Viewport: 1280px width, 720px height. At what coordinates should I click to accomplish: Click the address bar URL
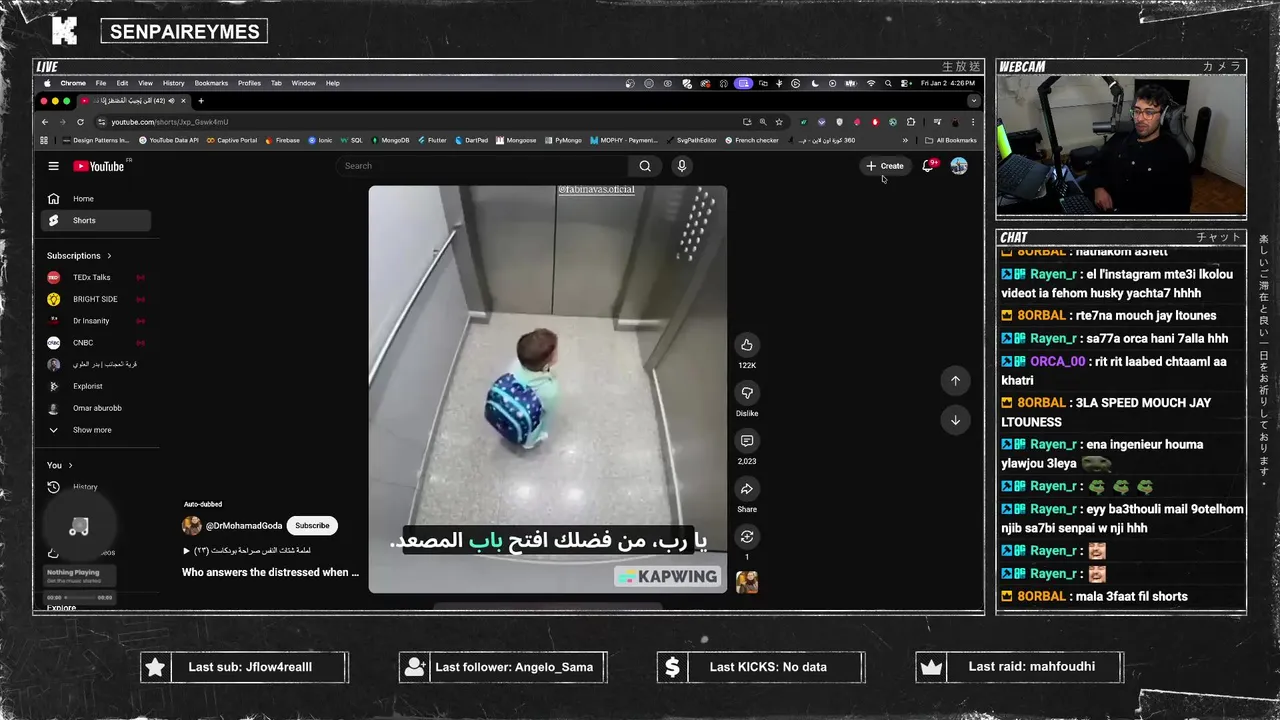[170, 122]
